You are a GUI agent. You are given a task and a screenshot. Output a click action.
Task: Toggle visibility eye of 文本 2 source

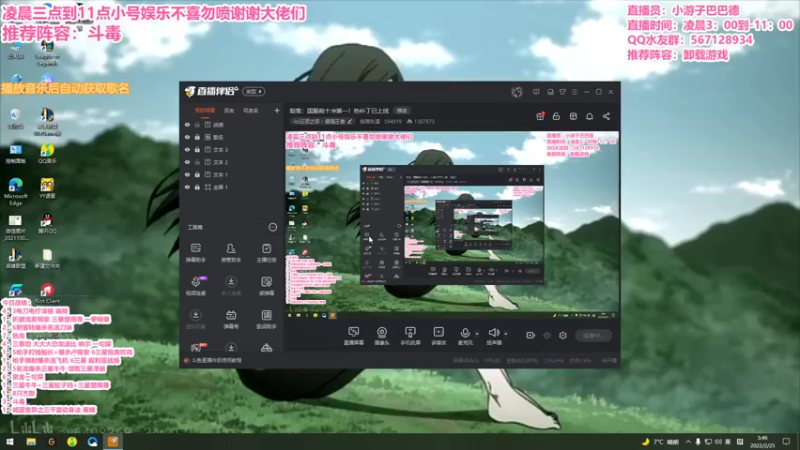pyautogui.click(x=187, y=162)
